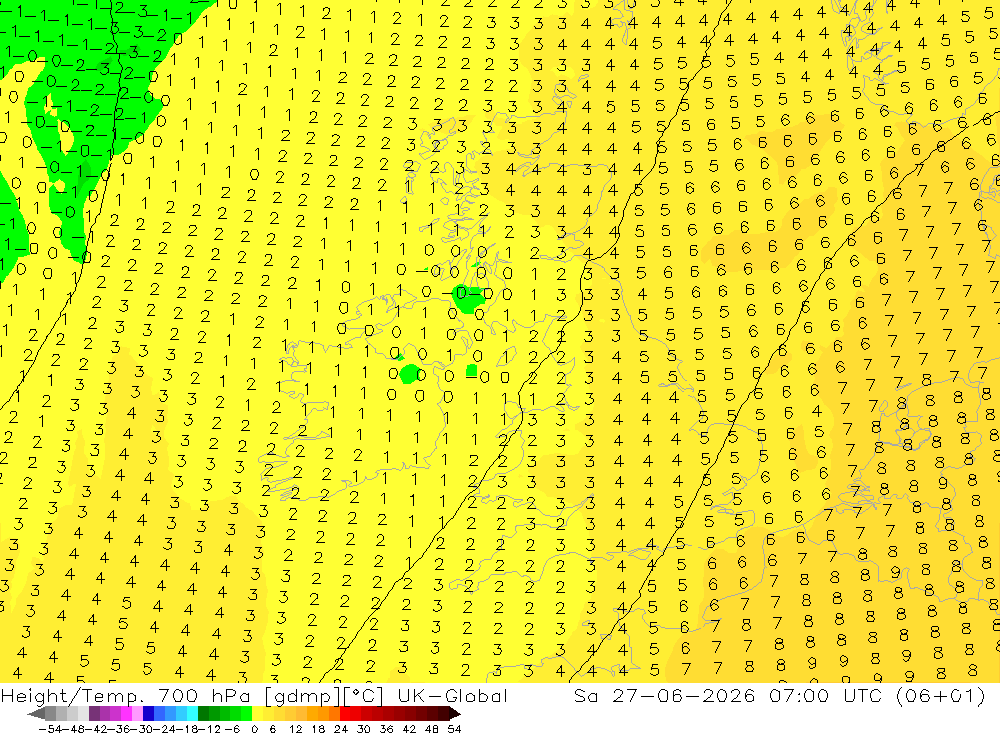Click the yellow legend swatch above 0
The image size is (1000, 733).
click(258, 713)
